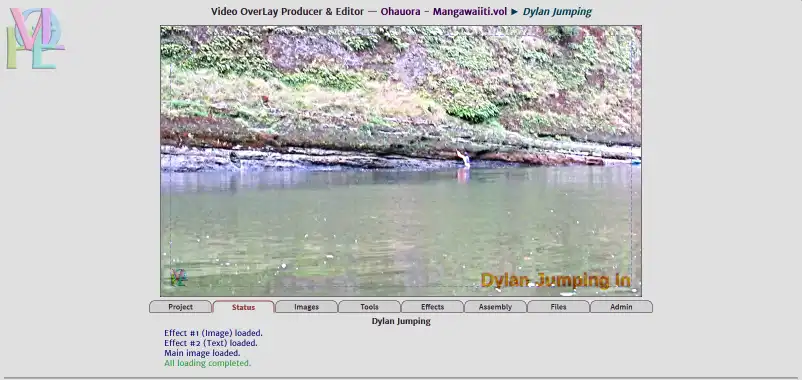Go to the Effects tab
The image size is (802, 380).
point(432,307)
